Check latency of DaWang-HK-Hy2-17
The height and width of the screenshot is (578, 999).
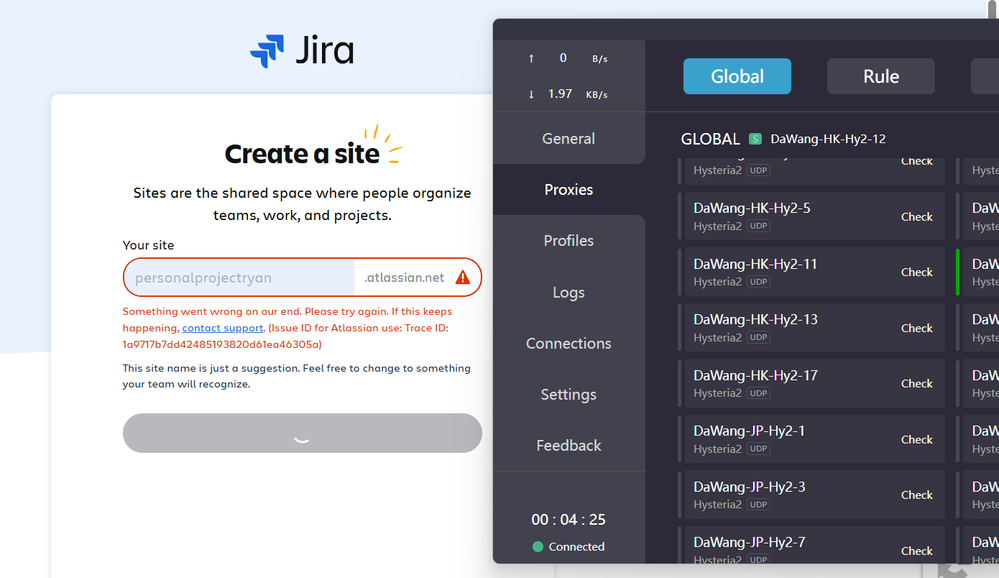coord(916,384)
